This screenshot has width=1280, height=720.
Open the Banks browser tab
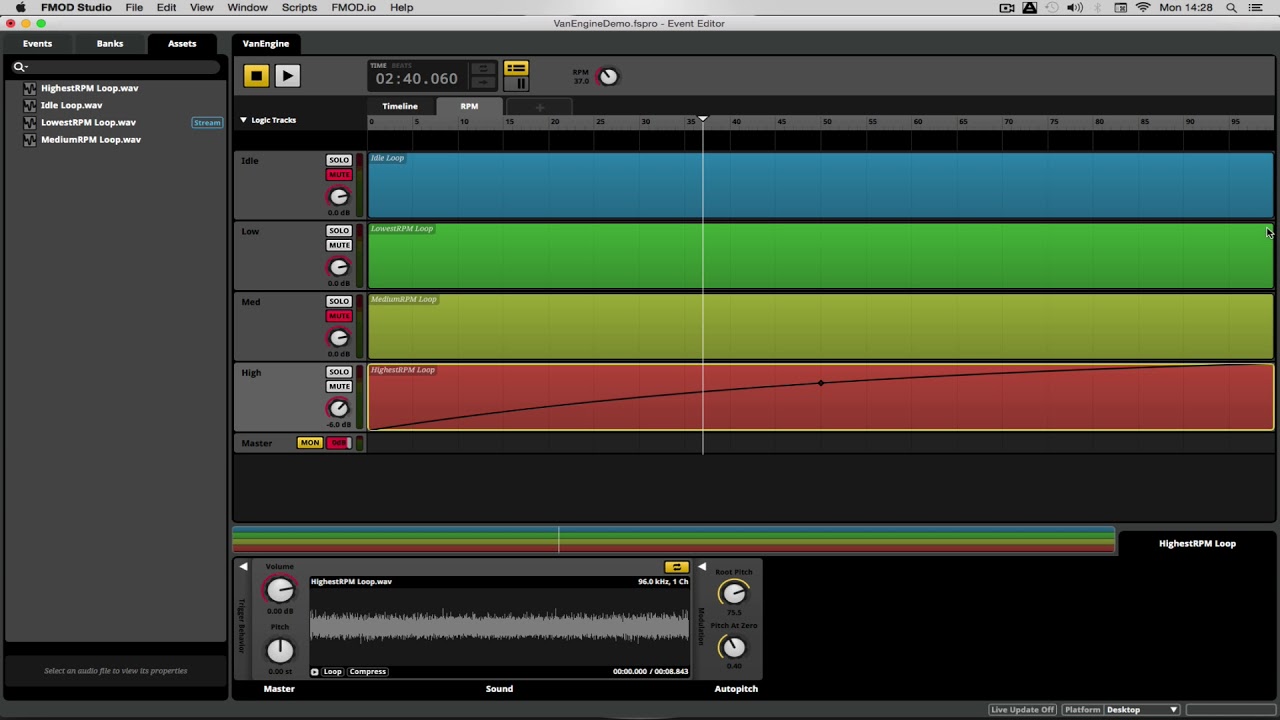pos(110,44)
